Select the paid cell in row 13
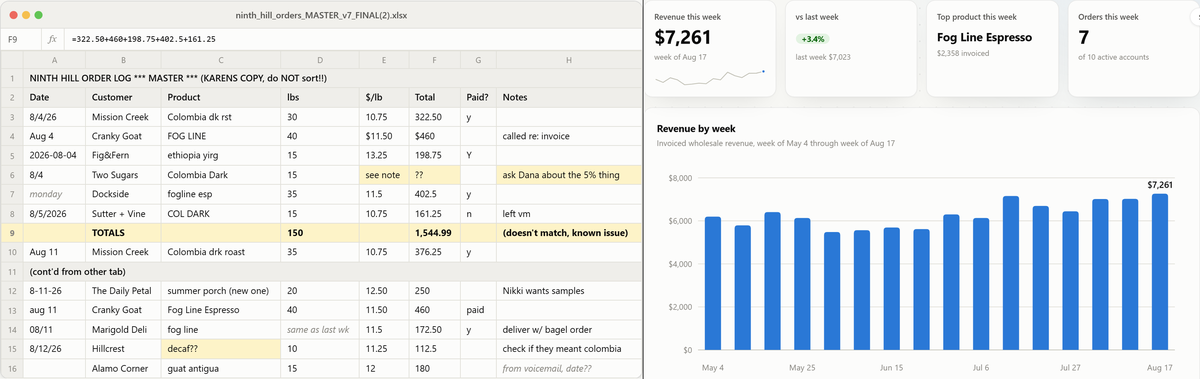The height and width of the screenshot is (379, 1200). pos(478,310)
